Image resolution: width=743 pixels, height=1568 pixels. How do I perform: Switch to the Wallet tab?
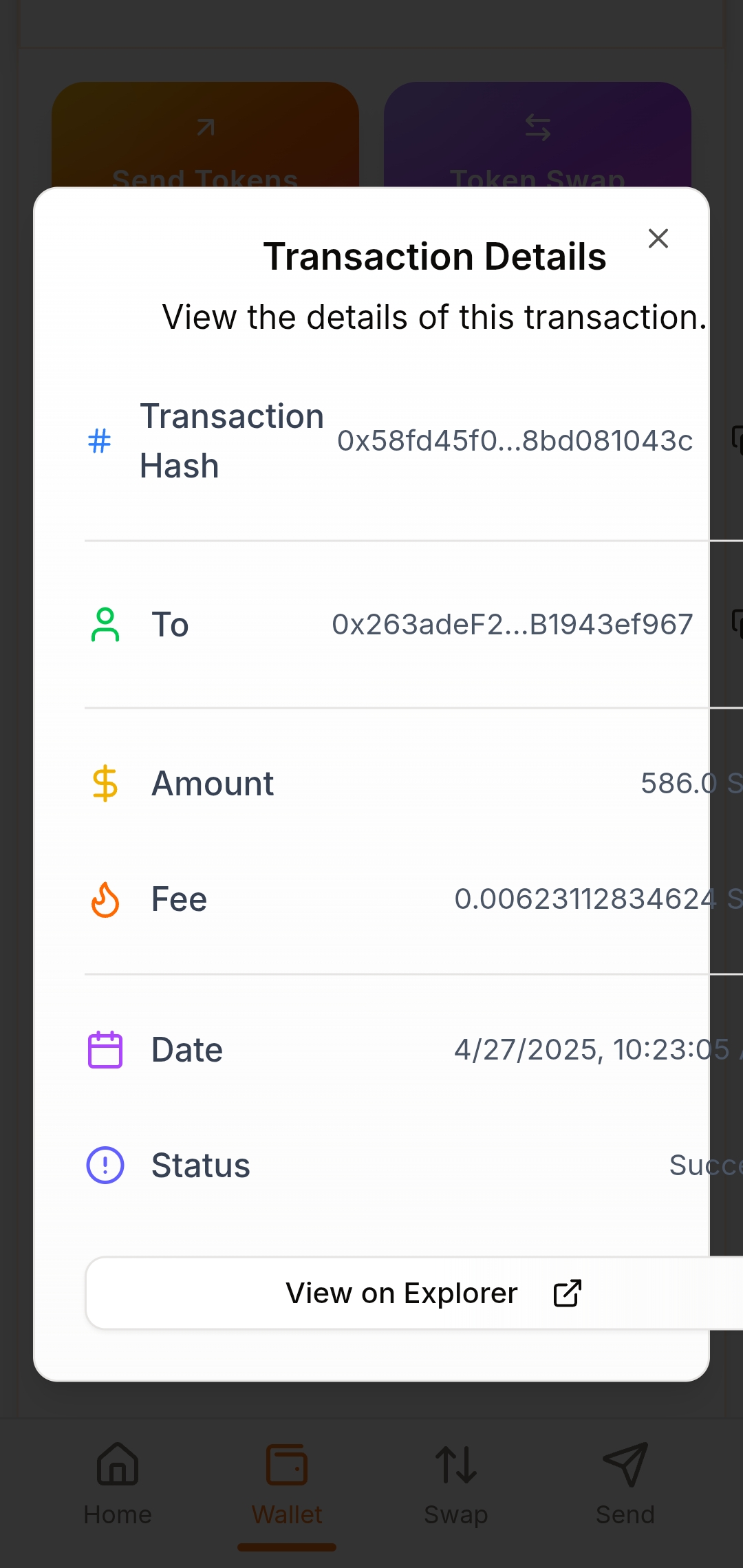coord(287,1484)
